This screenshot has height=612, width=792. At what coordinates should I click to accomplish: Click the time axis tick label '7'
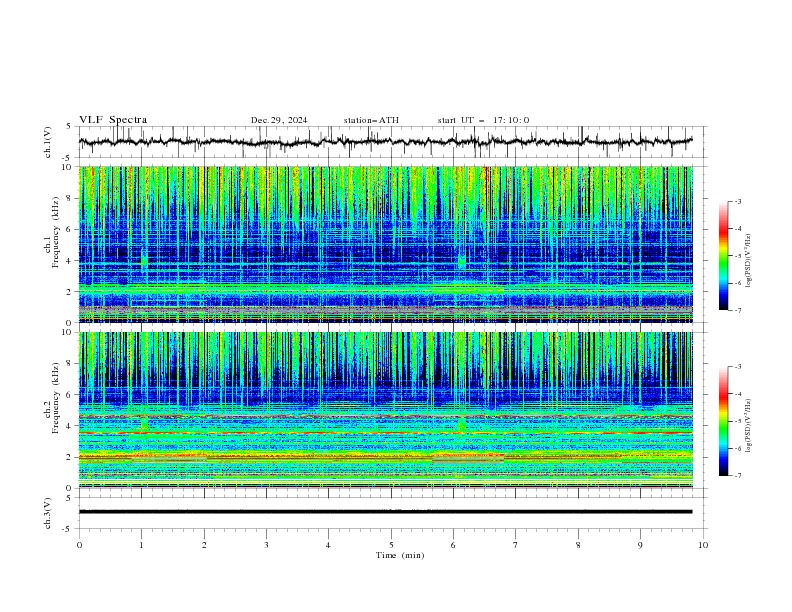(x=516, y=545)
